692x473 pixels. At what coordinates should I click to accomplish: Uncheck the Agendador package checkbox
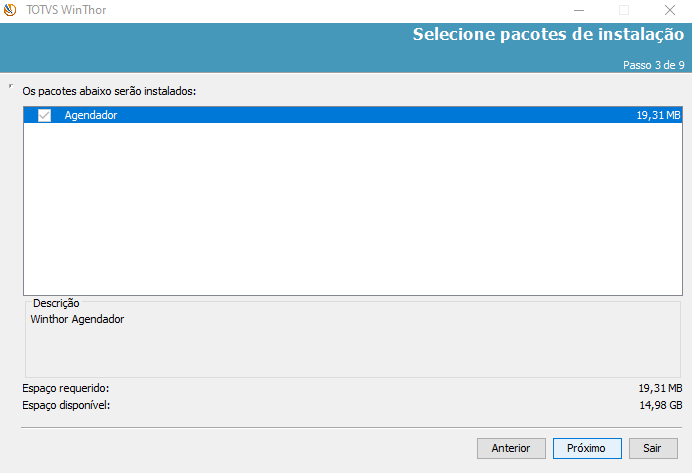pos(44,115)
